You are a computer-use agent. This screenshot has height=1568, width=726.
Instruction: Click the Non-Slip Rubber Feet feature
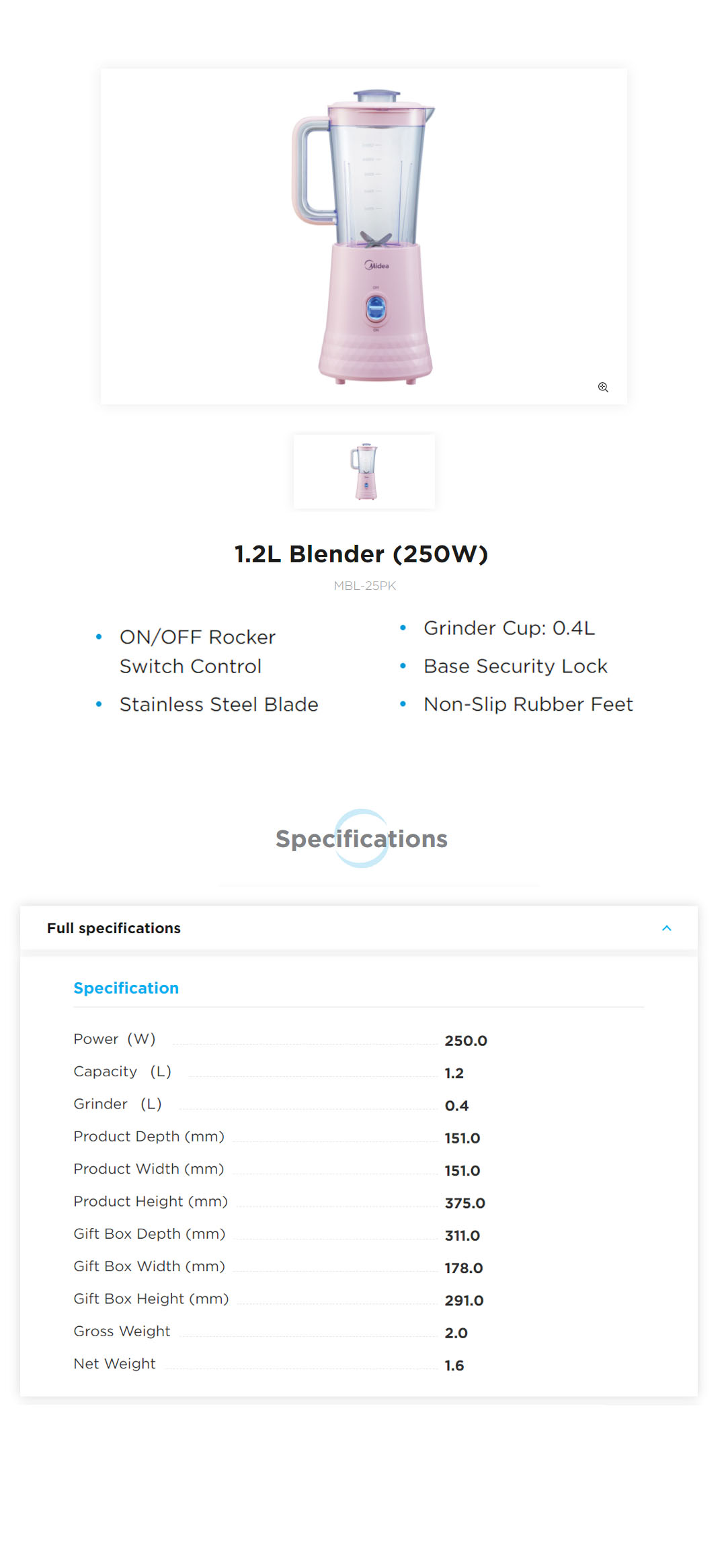tap(528, 704)
